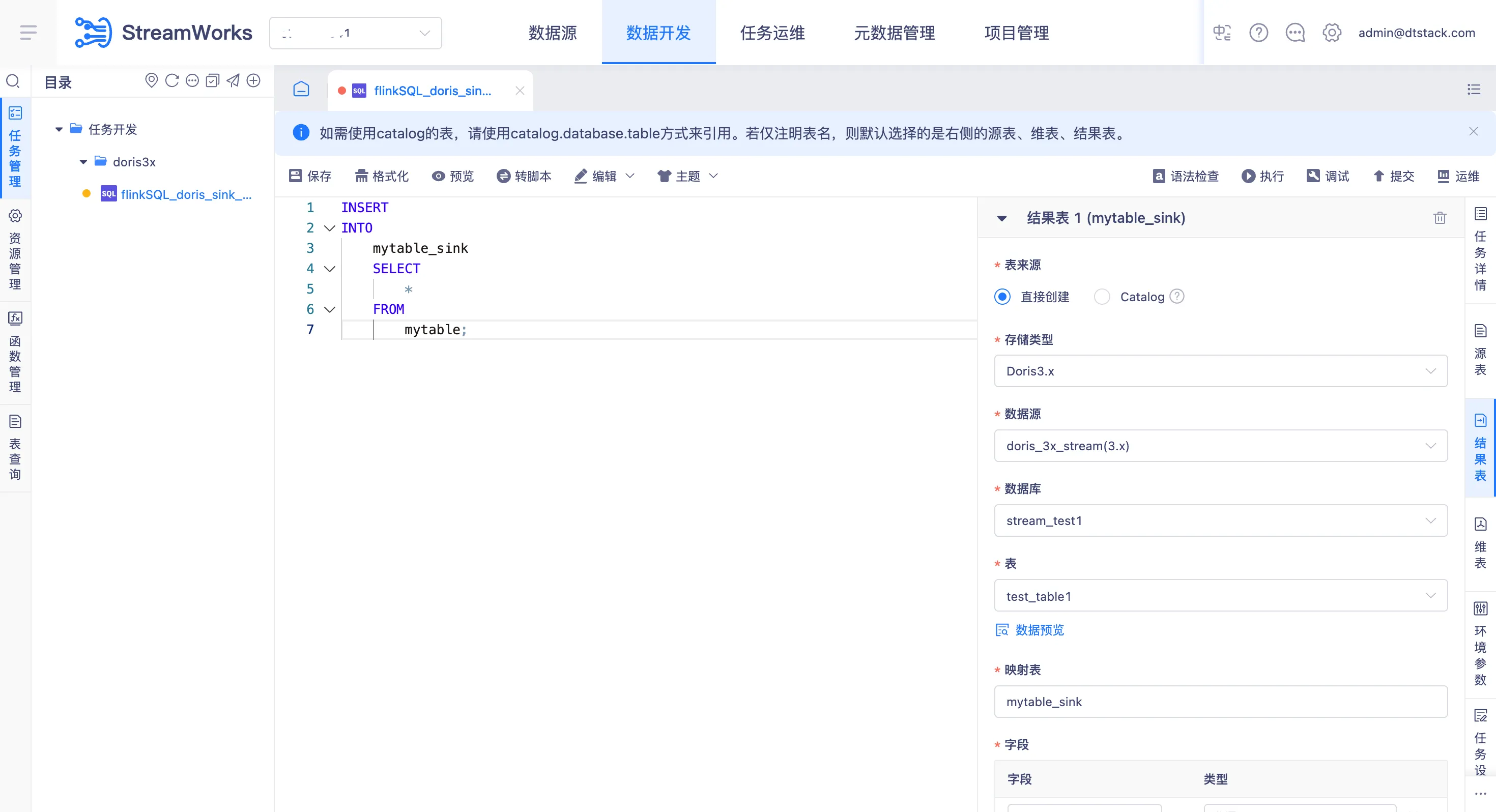Open the 存储类型 Doris3.x dropdown
Viewport: 1496px width, 812px height.
pos(1220,371)
